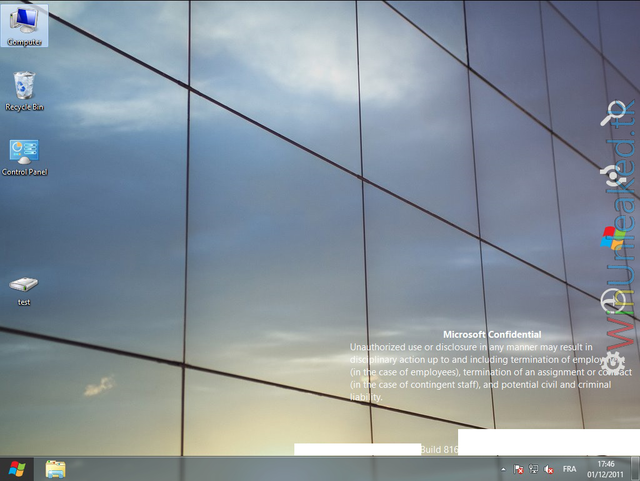Expand hidden notification area icons

click(x=503, y=469)
